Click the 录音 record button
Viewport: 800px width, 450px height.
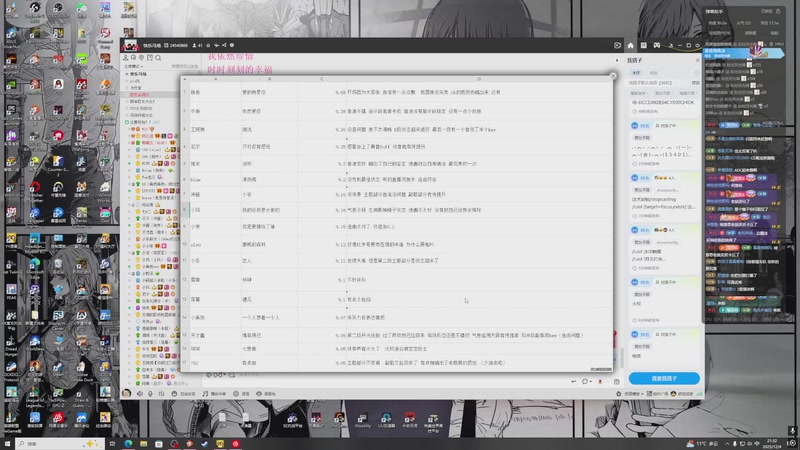point(242,393)
